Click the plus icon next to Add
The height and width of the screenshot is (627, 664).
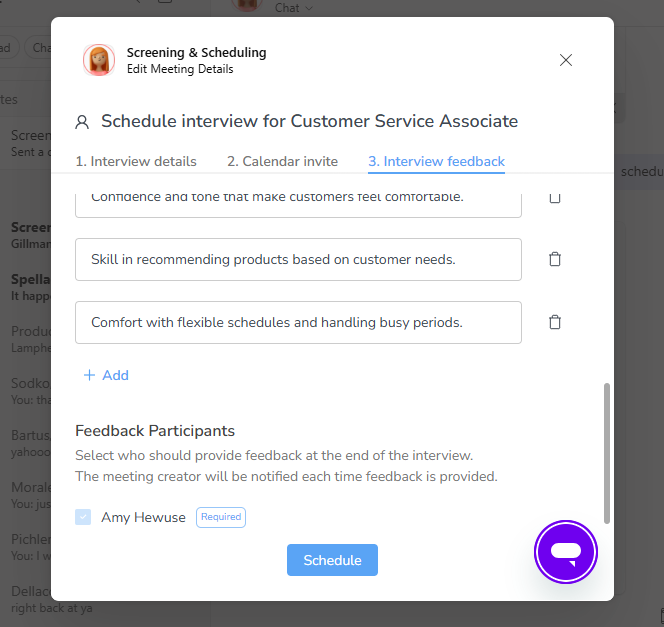click(89, 375)
